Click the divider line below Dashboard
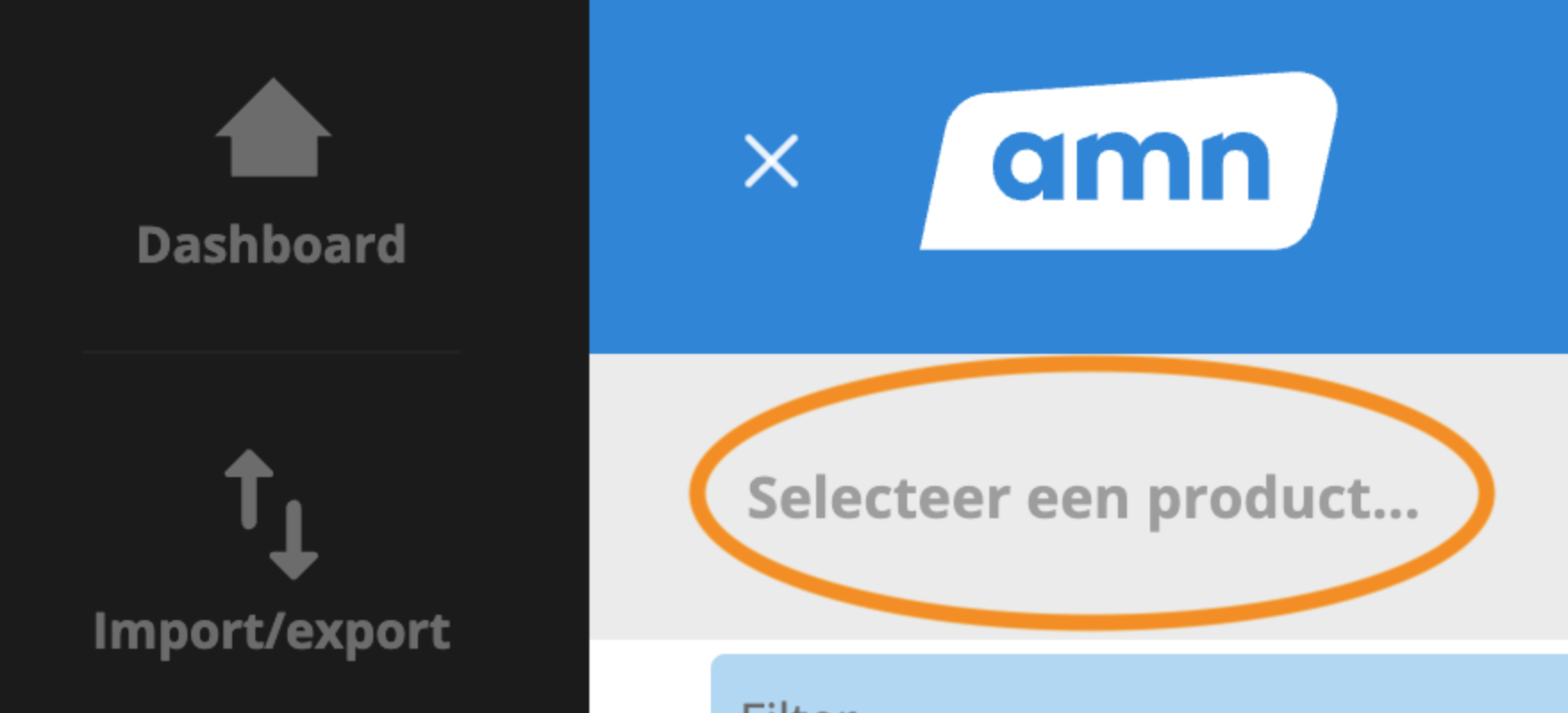The image size is (1568, 713). click(271, 352)
